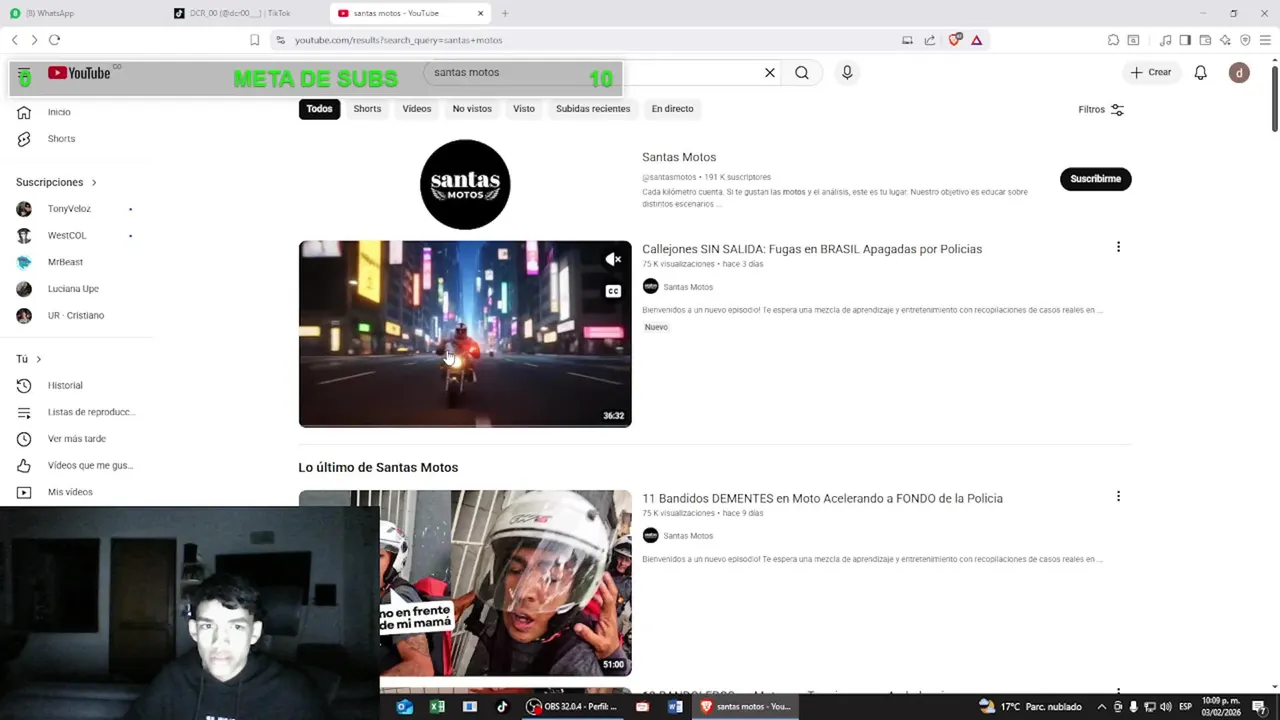
Task: Clear the search box with the X
Action: tap(770, 73)
